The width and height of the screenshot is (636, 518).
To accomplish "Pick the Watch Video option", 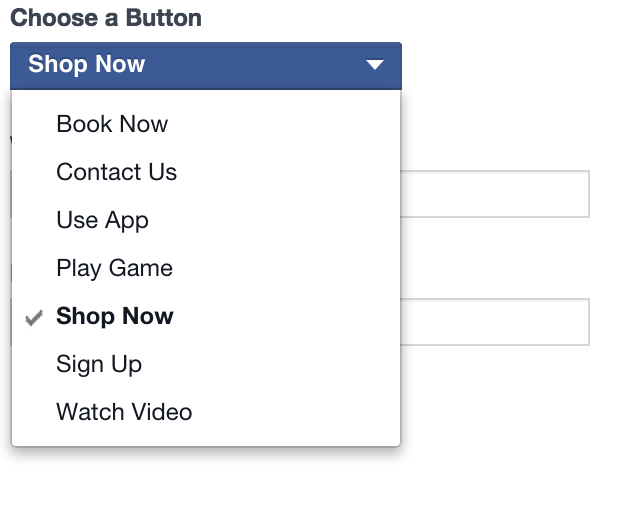I will pyautogui.click(x=206, y=412).
